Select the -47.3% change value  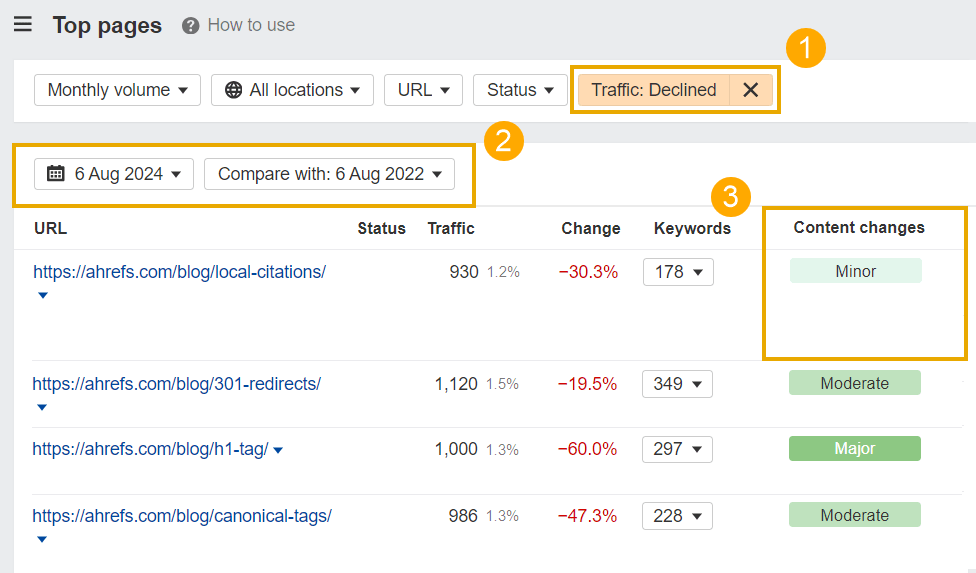[x=587, y=516]
